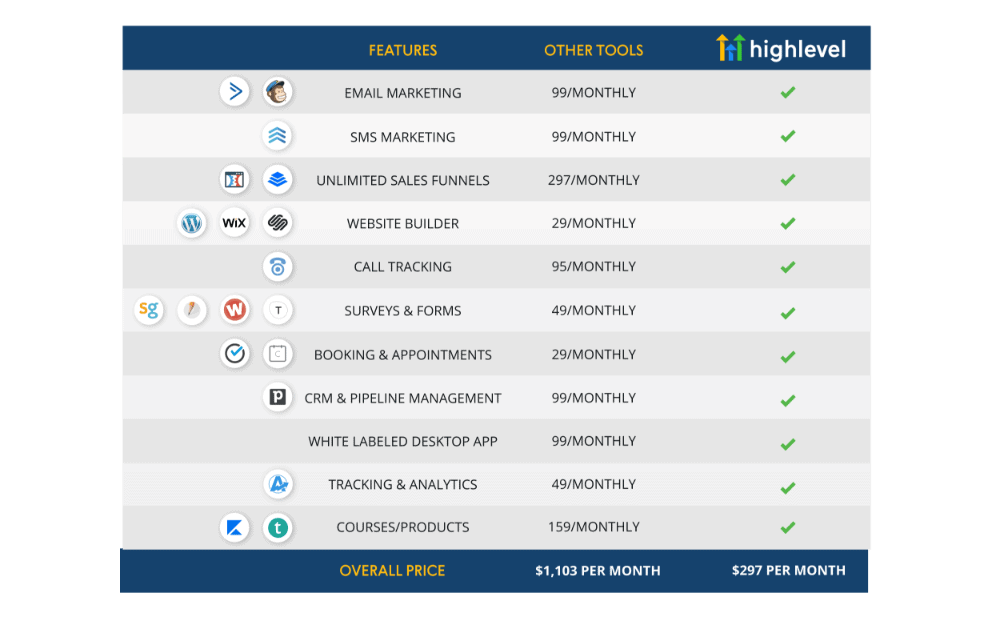The width and height of the screenshot is (1000, 621).
Task: Click the ClickFunnels icon beside Unlimited Sales Funnels
Action: pos(235,180)
